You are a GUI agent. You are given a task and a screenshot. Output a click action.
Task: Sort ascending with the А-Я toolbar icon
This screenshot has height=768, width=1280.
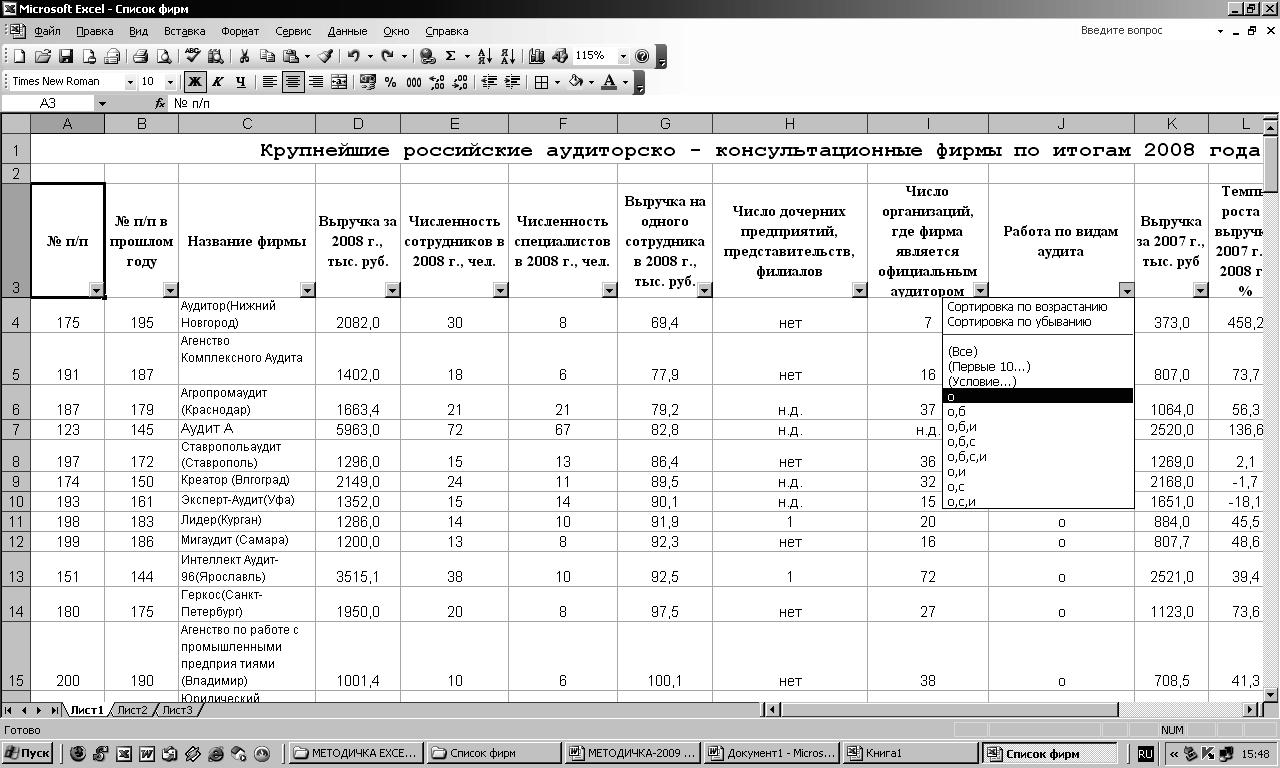pos(485,57)
